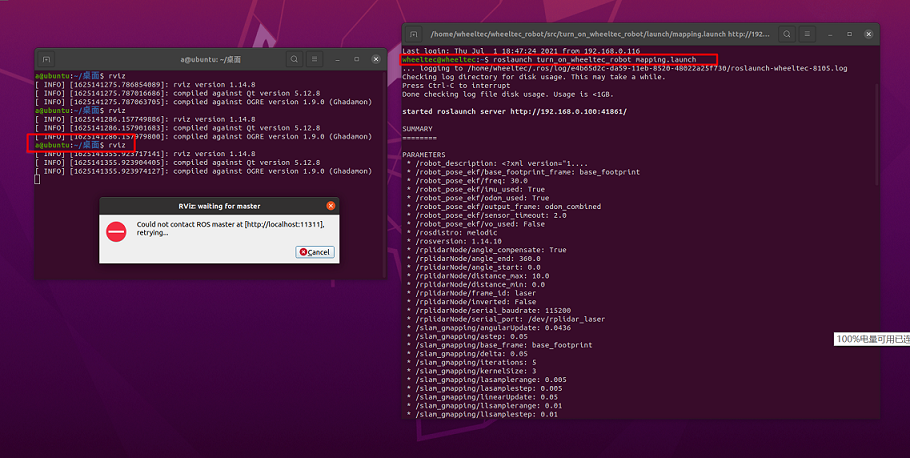The width and height of the screenshot is (910, 458).
Task: Open hamburger menu in wheeltec terminal
Action: pos(807,34)
